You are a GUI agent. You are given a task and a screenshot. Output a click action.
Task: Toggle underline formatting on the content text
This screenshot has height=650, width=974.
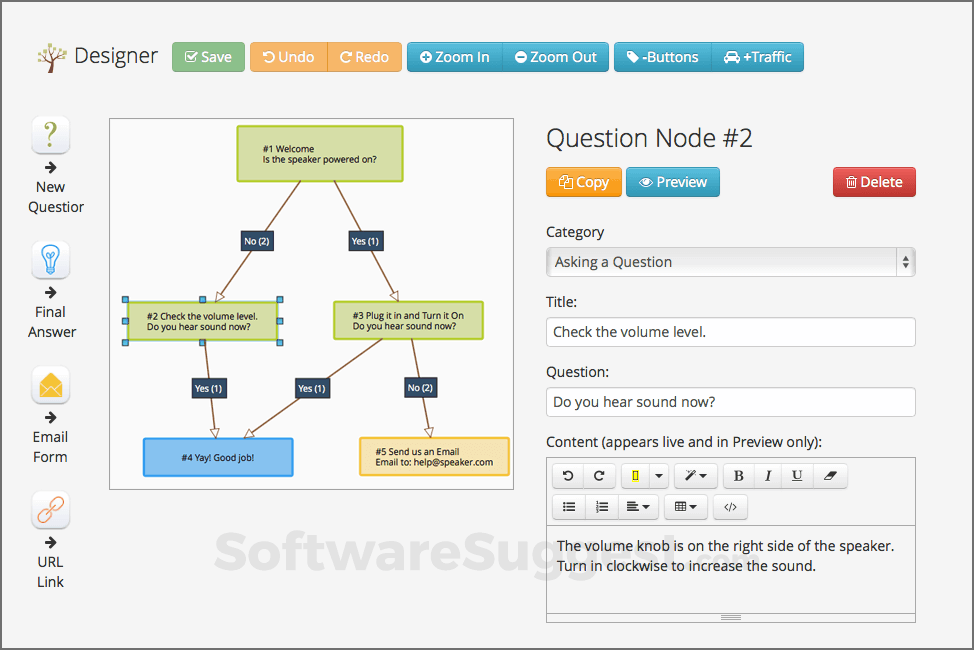click(796, 476)
